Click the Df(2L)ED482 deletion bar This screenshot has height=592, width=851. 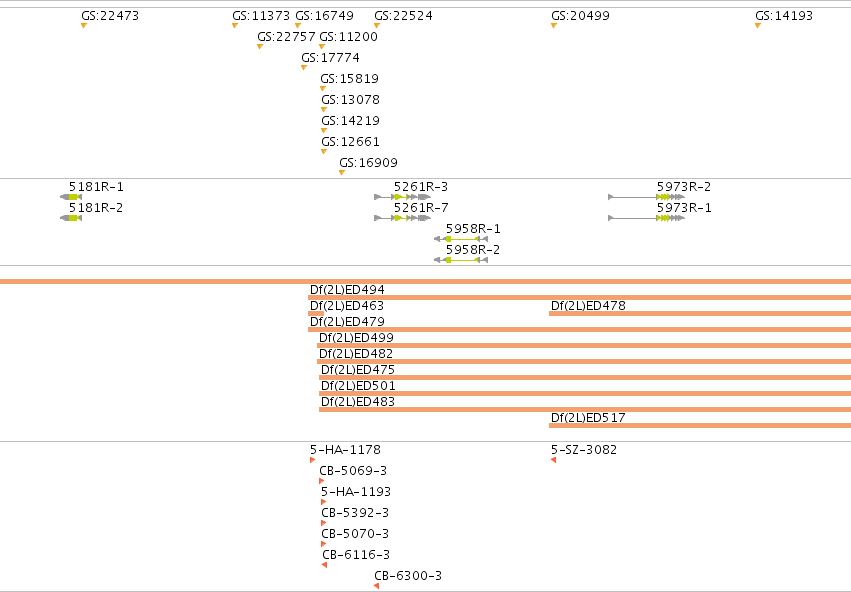584,361
